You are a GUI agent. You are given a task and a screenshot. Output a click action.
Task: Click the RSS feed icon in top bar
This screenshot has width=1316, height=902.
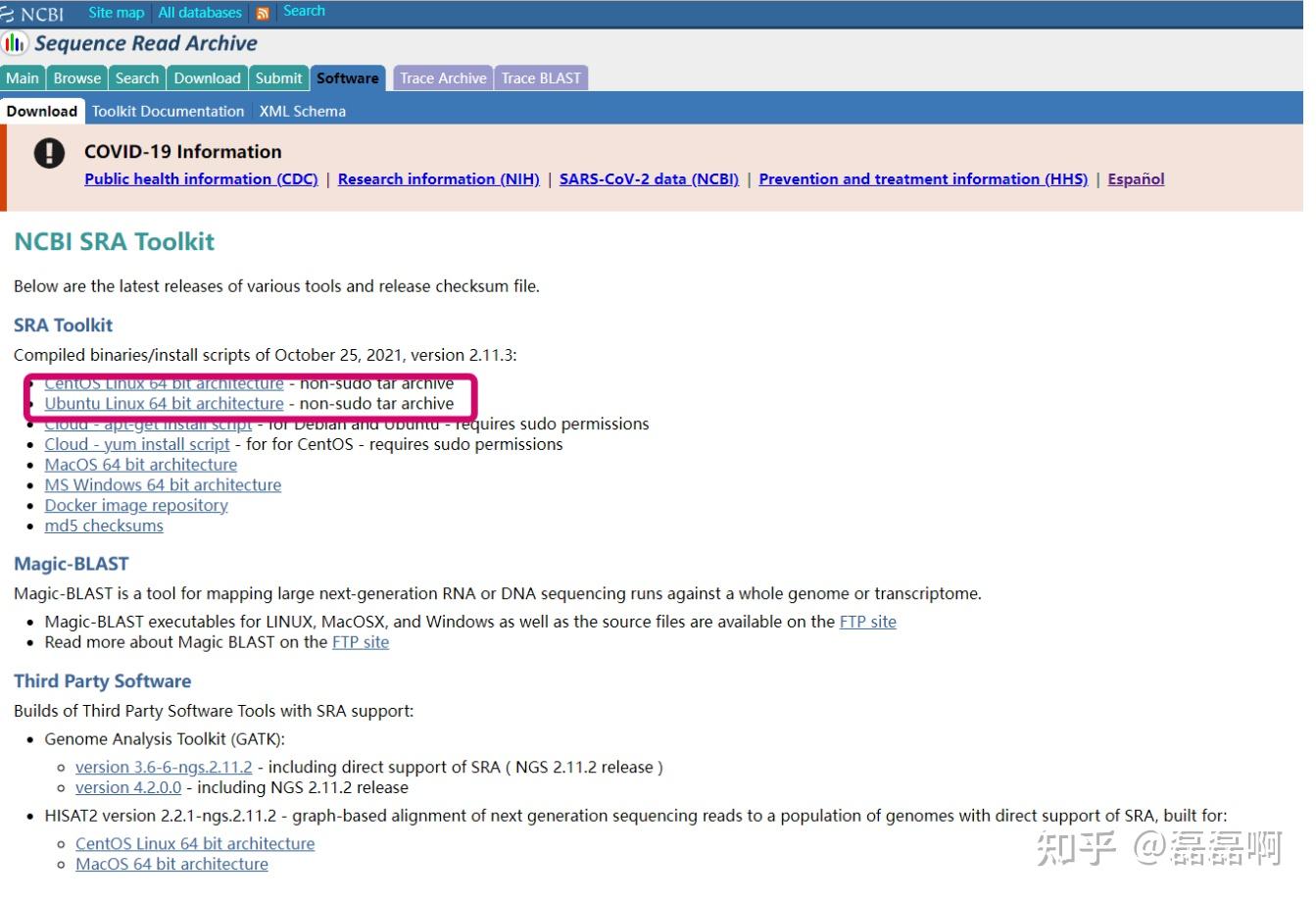pos(263,13)
